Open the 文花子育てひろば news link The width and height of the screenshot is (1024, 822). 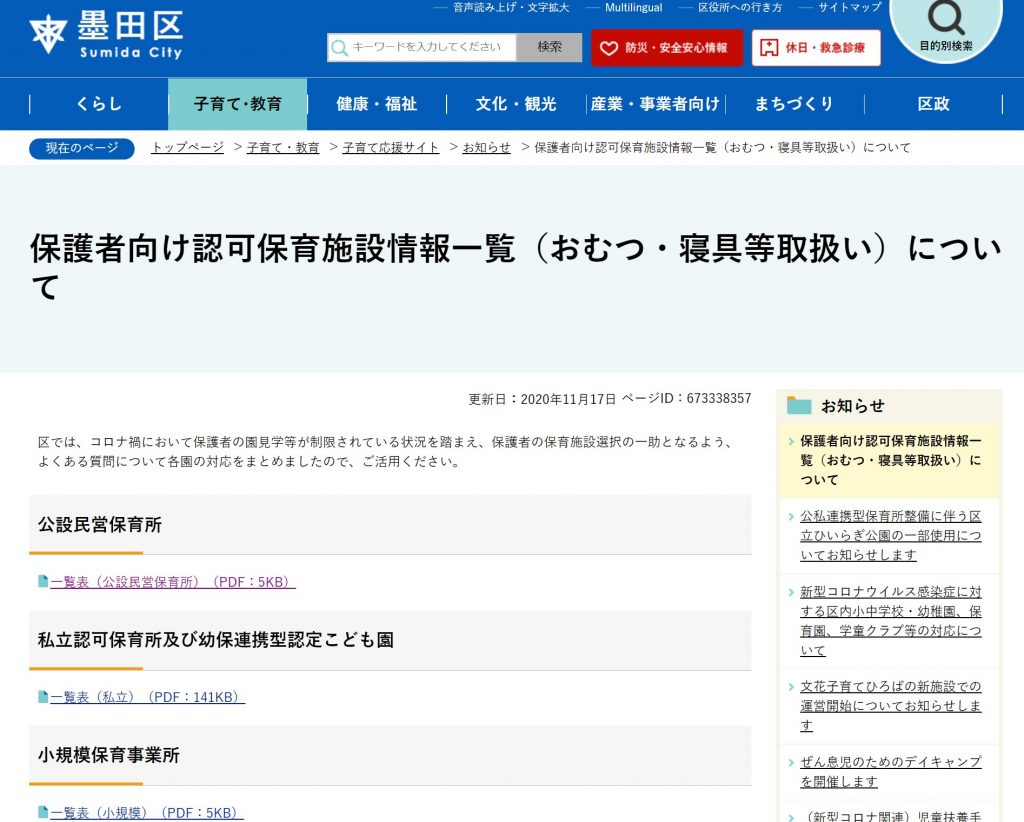tap(890, 706)
